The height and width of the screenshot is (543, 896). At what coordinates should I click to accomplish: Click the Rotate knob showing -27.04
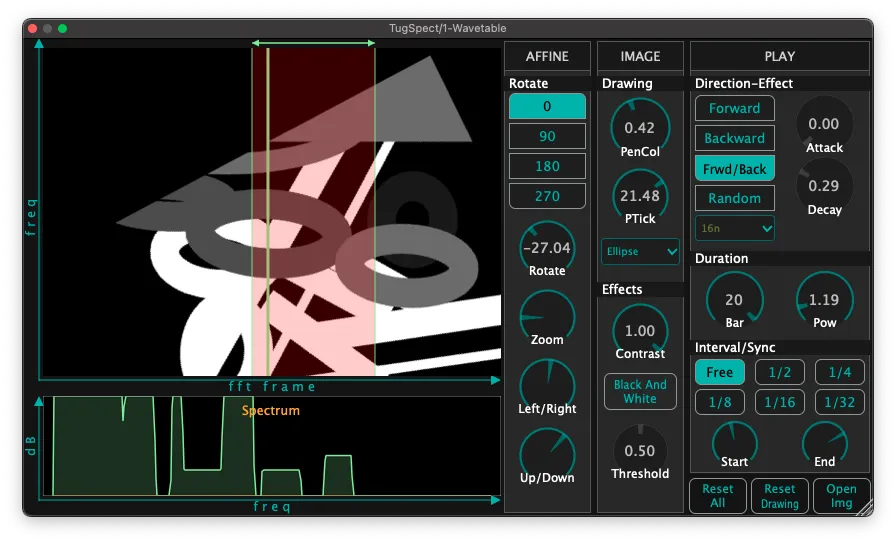tap(547, 247)
